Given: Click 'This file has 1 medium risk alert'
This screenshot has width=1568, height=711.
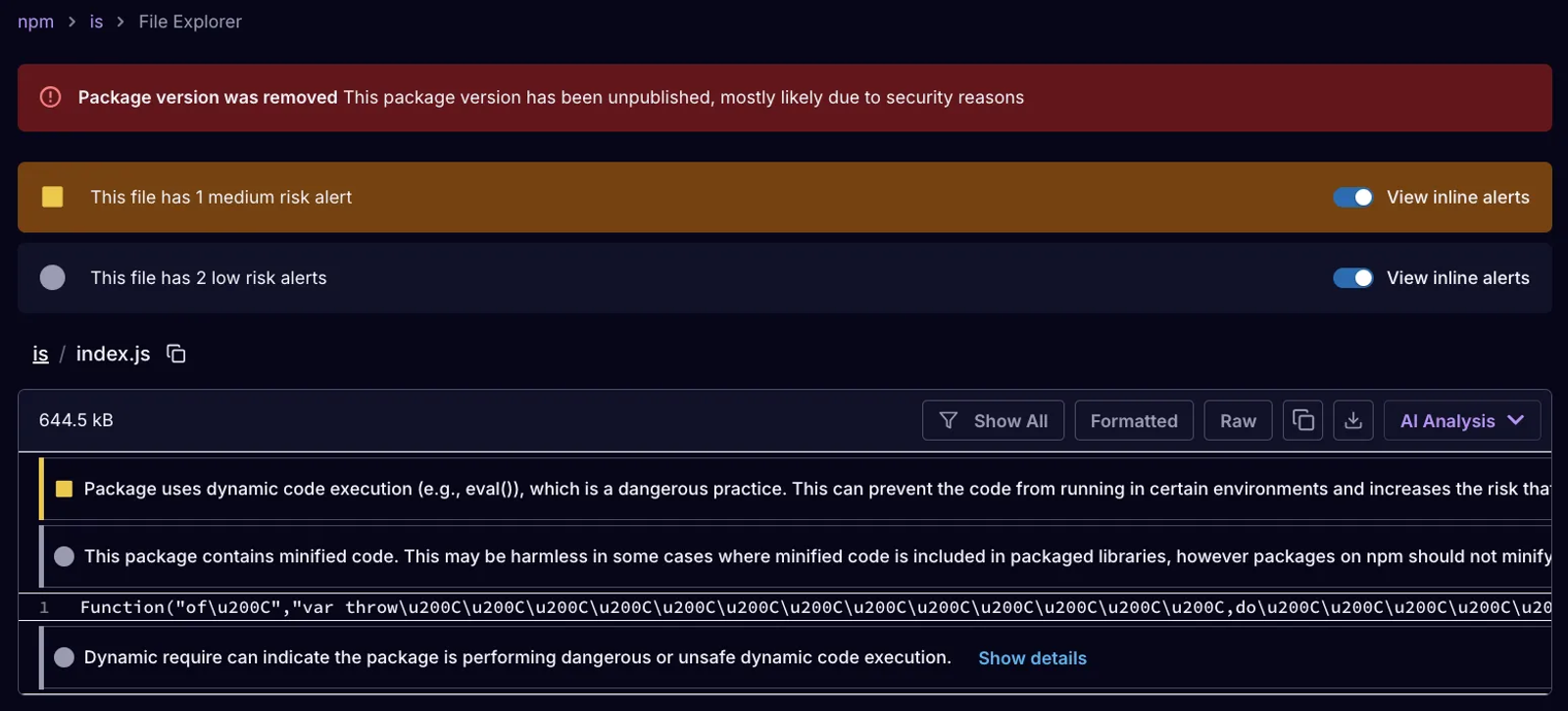Looking at the screenshot, I should pyautogui.click(x=221, y=197).
